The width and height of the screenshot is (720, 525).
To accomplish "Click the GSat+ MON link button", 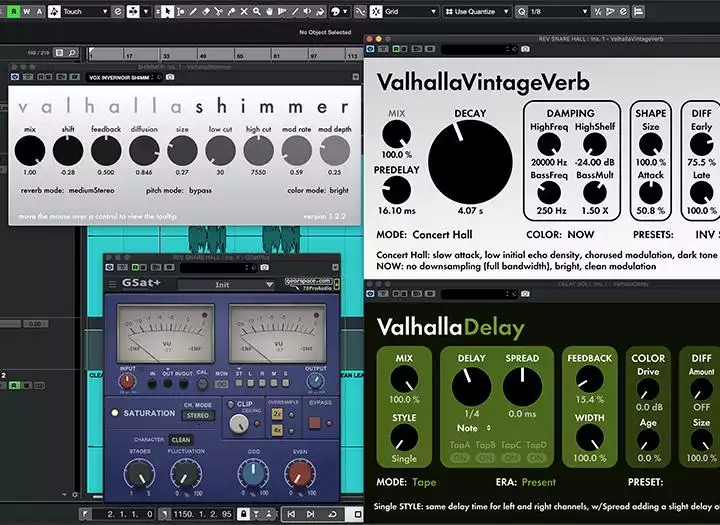I will click(221, 384).
